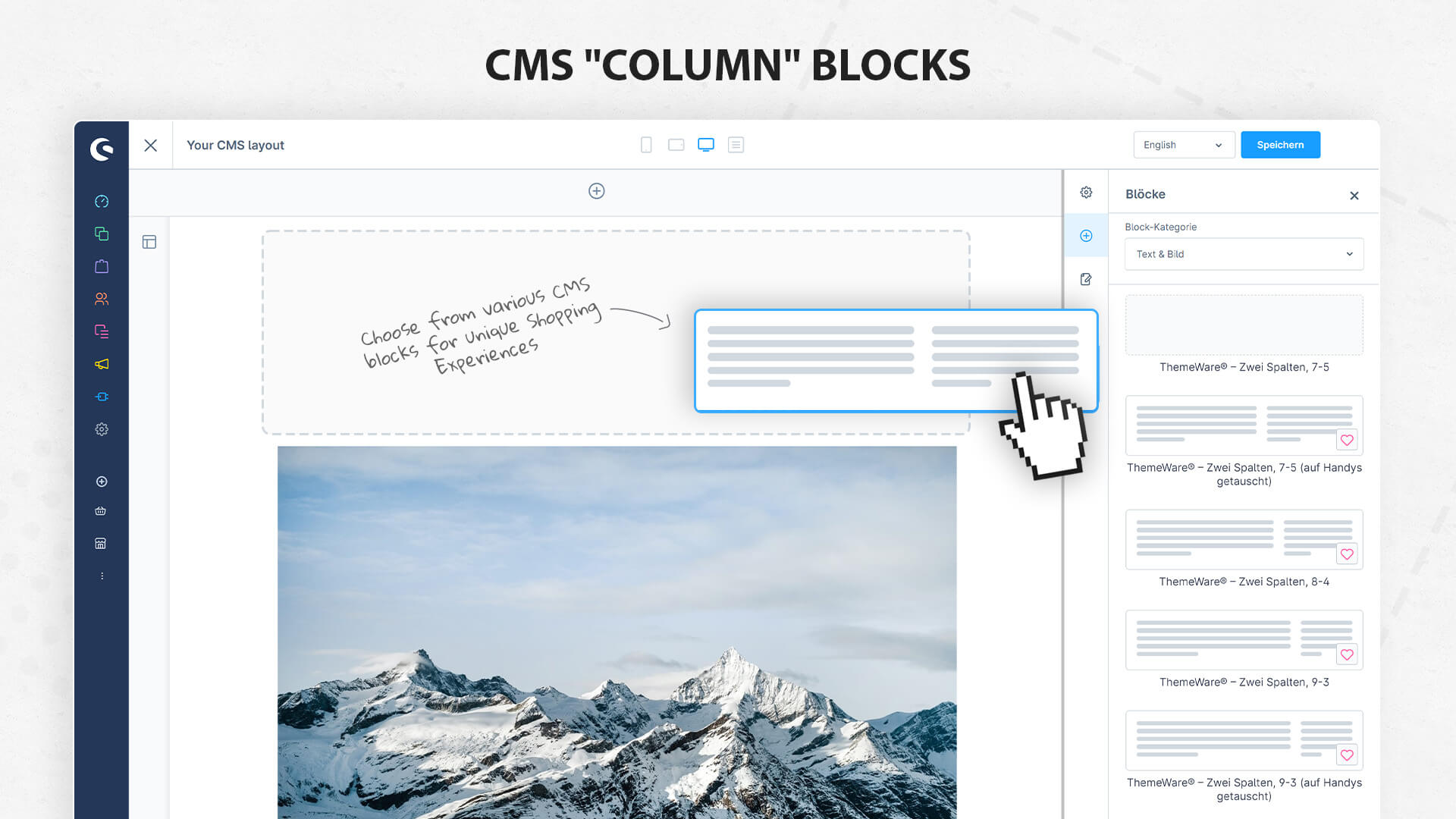Close the Blöcke panel
Image resolution: width=1456 pixels, height=819 pixels.
(x=1353, y=195)
